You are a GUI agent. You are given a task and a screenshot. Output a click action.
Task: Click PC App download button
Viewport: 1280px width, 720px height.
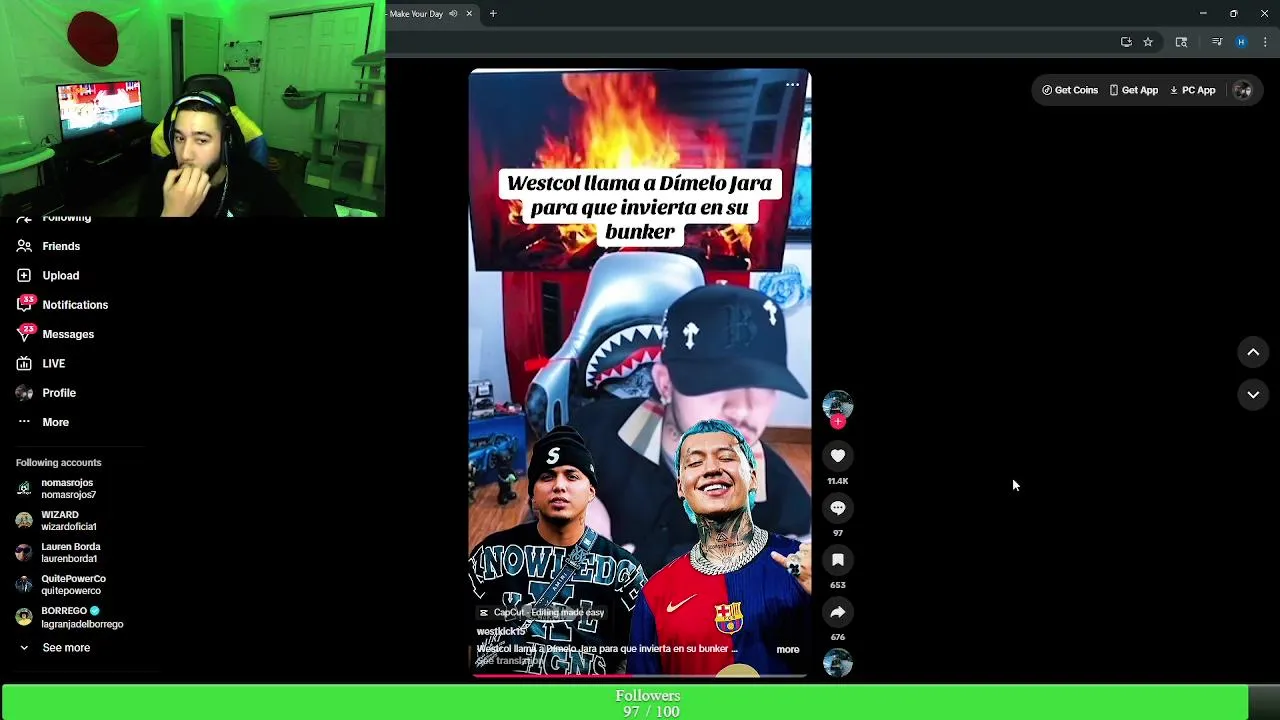[1193, 90]
